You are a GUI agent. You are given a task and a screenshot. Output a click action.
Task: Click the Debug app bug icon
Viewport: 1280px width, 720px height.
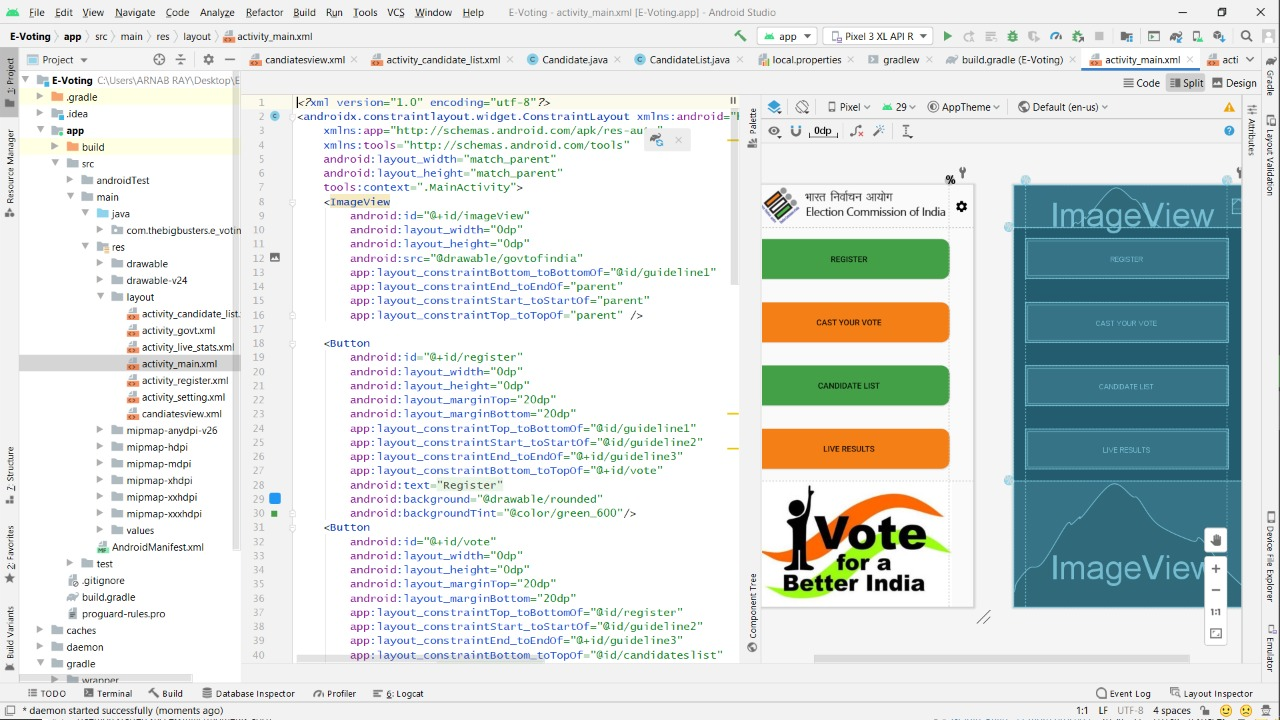pyautogui.click(x=1012, y=37)
